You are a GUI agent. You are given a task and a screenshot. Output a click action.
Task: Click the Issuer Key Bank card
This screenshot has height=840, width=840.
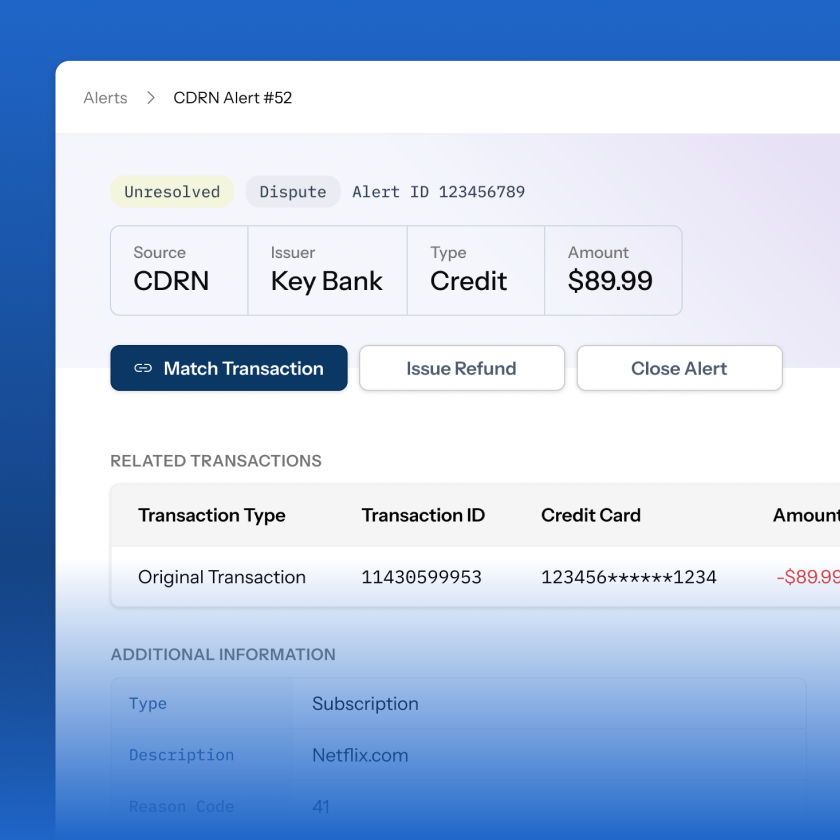(327, 270)
